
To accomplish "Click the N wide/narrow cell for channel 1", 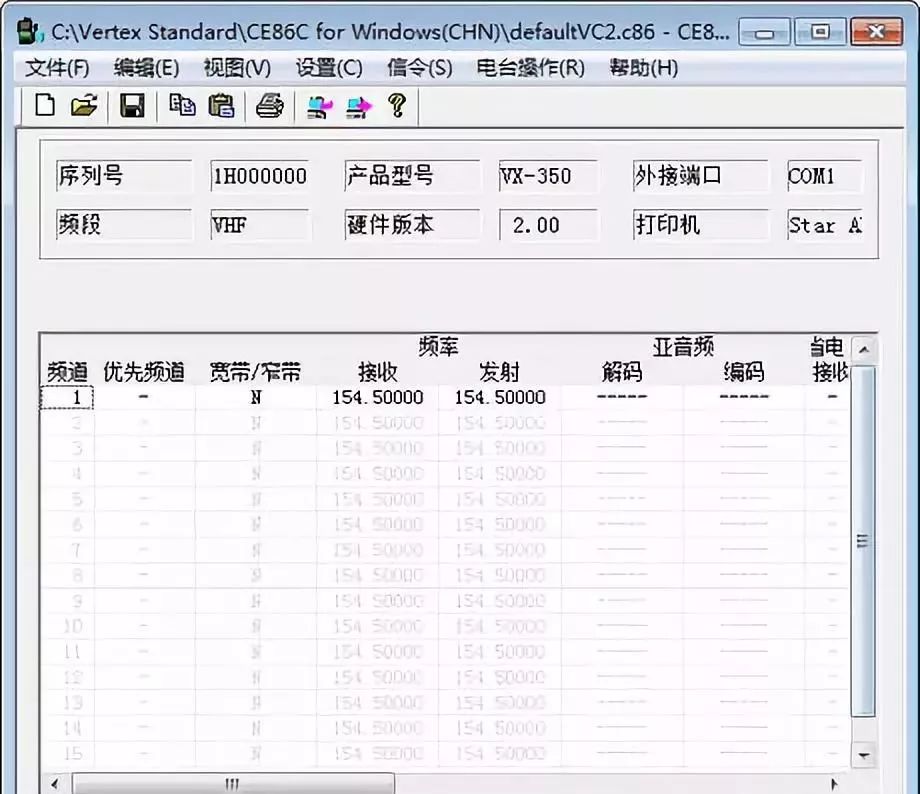I will (x=255, y=397).
